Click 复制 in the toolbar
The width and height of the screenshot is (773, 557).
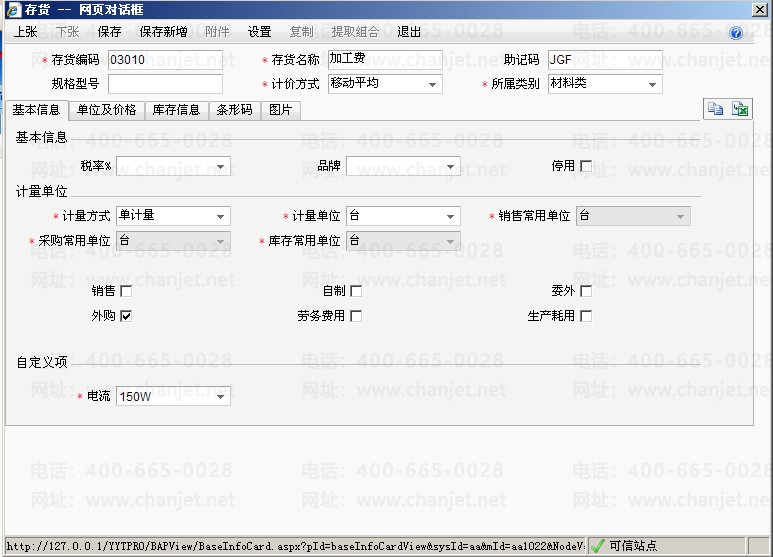pyautogui.click(x=301, y=32)
